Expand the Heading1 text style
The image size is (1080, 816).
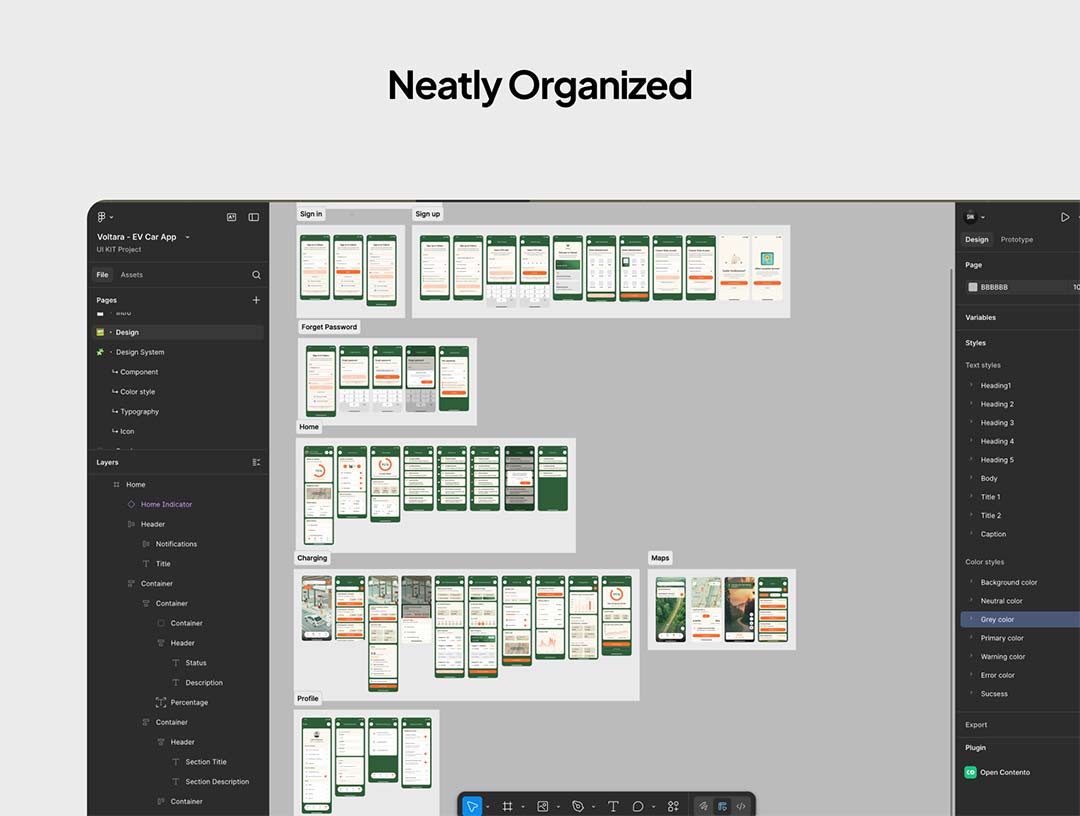pos(971,386)
